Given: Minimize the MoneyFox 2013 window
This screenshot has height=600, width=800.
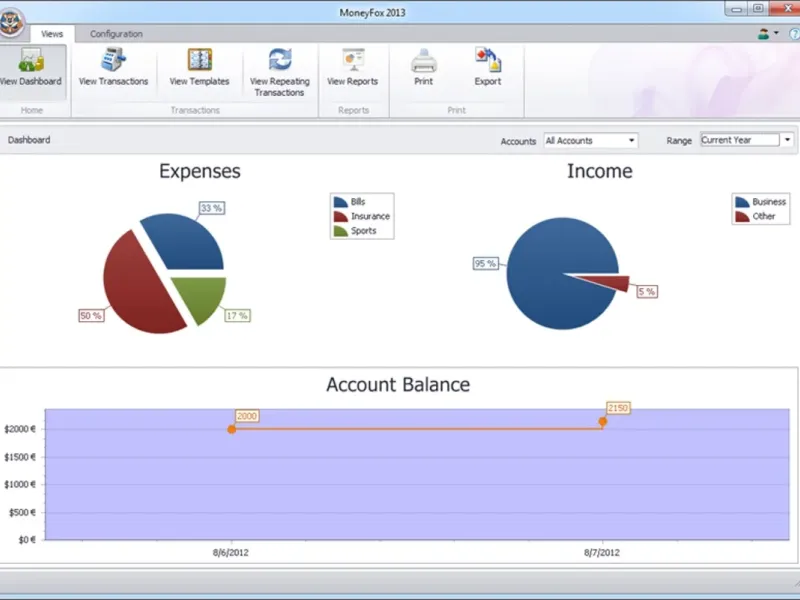Looking at the screenshot, I should pos(736,9).
